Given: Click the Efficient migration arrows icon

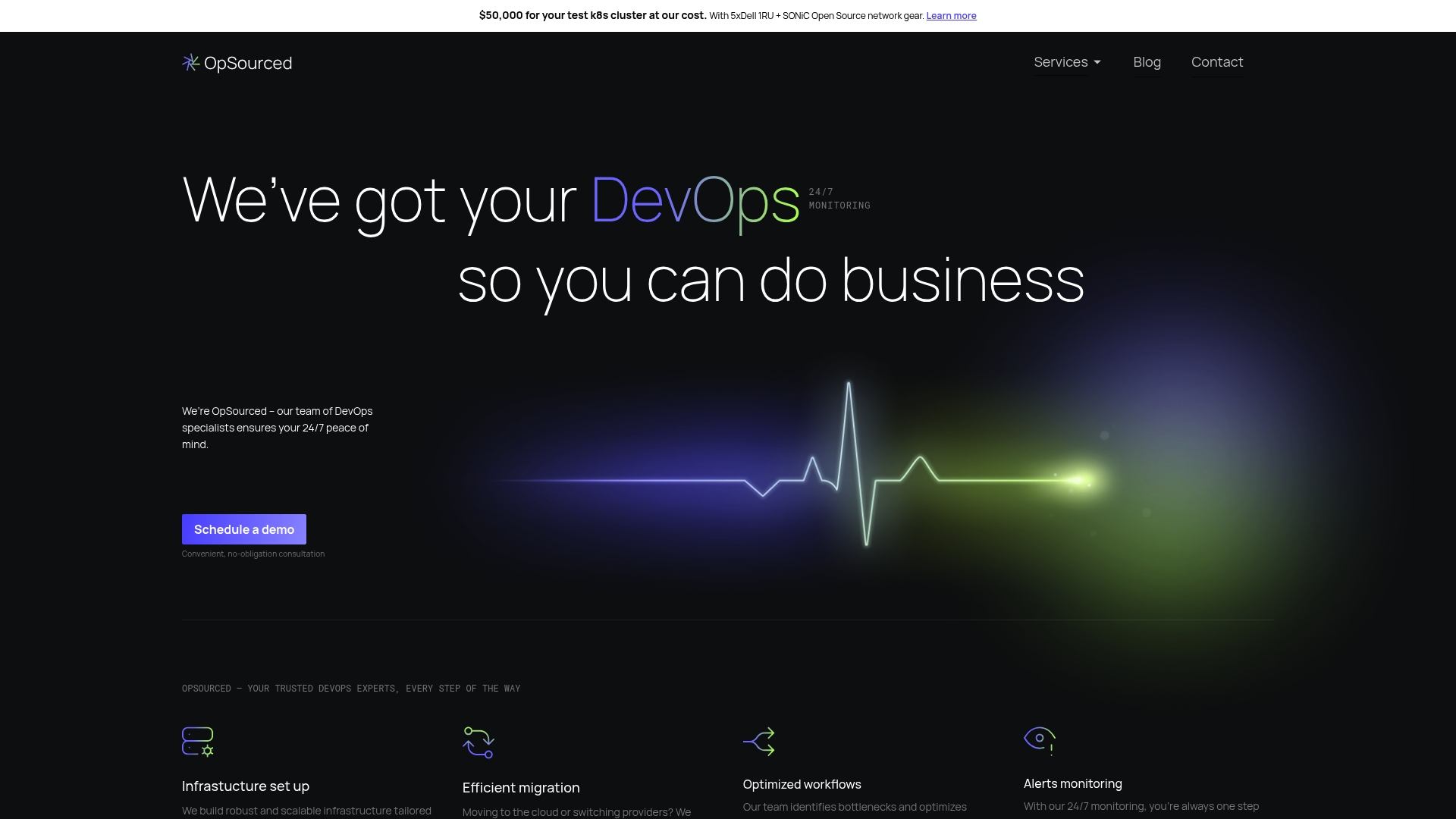Looking at the screenshot, I should tap(479, 742).
